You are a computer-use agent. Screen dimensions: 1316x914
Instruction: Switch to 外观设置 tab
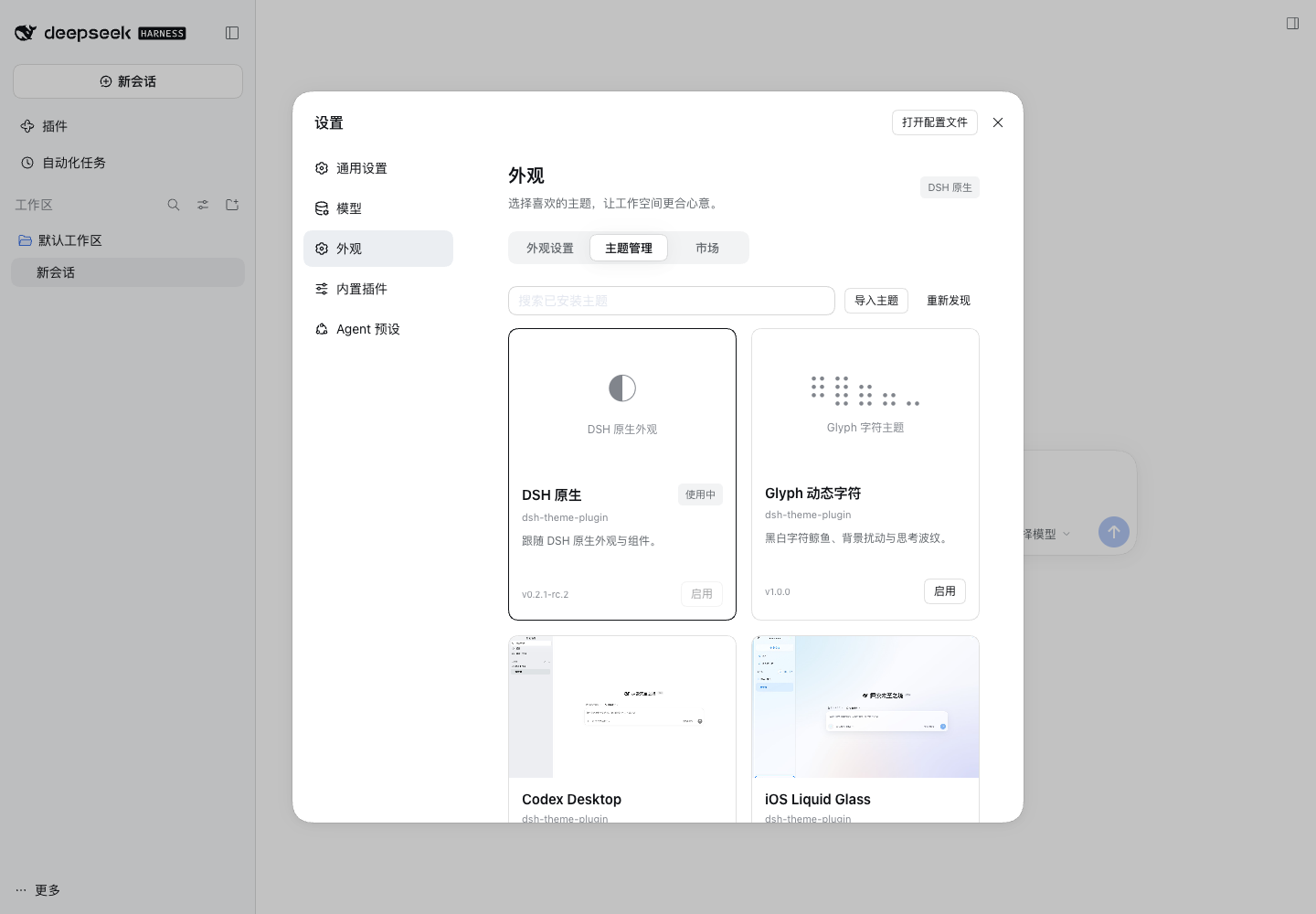tap(550, 248)
